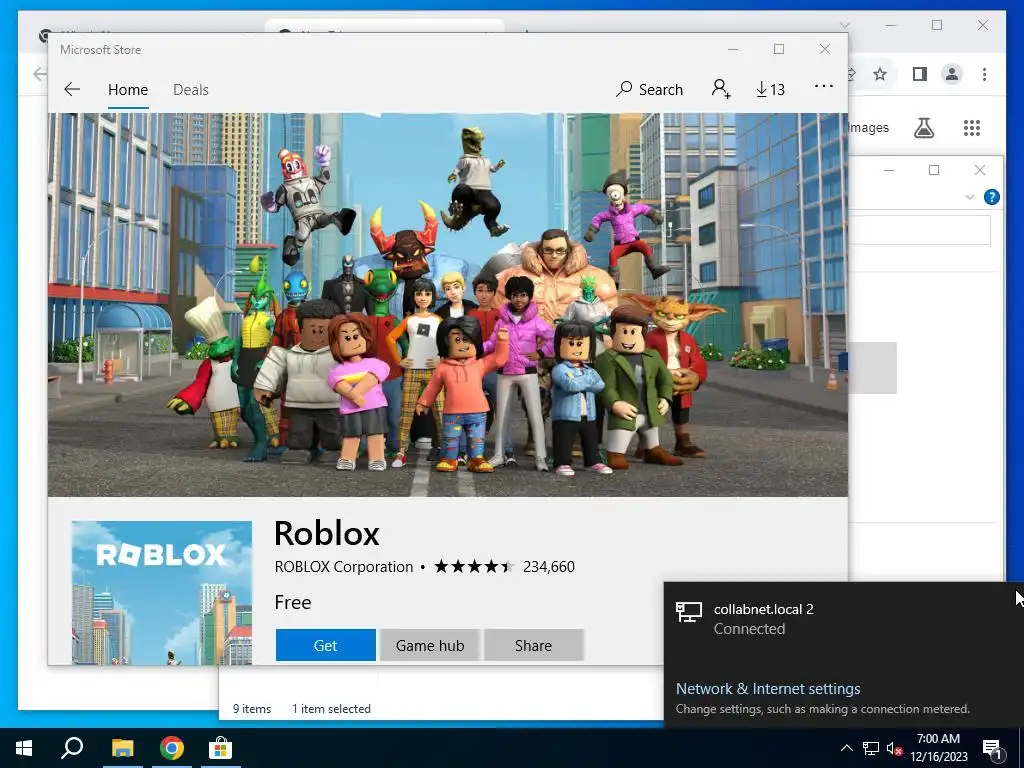This screenshot has height=768, width=1024.
Task: Open Google Search Labs flask icon
Action: coord(923,128)
